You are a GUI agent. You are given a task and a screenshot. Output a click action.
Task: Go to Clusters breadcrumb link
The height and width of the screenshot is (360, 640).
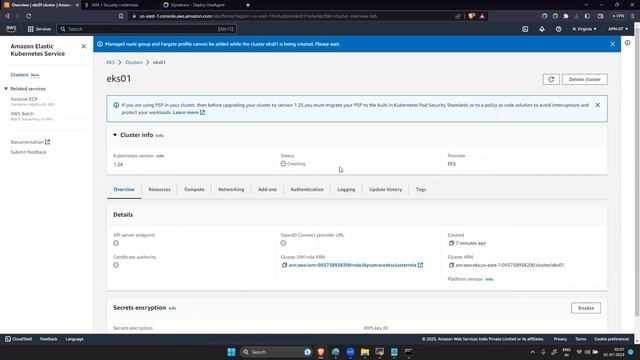(x=134, y=62)
